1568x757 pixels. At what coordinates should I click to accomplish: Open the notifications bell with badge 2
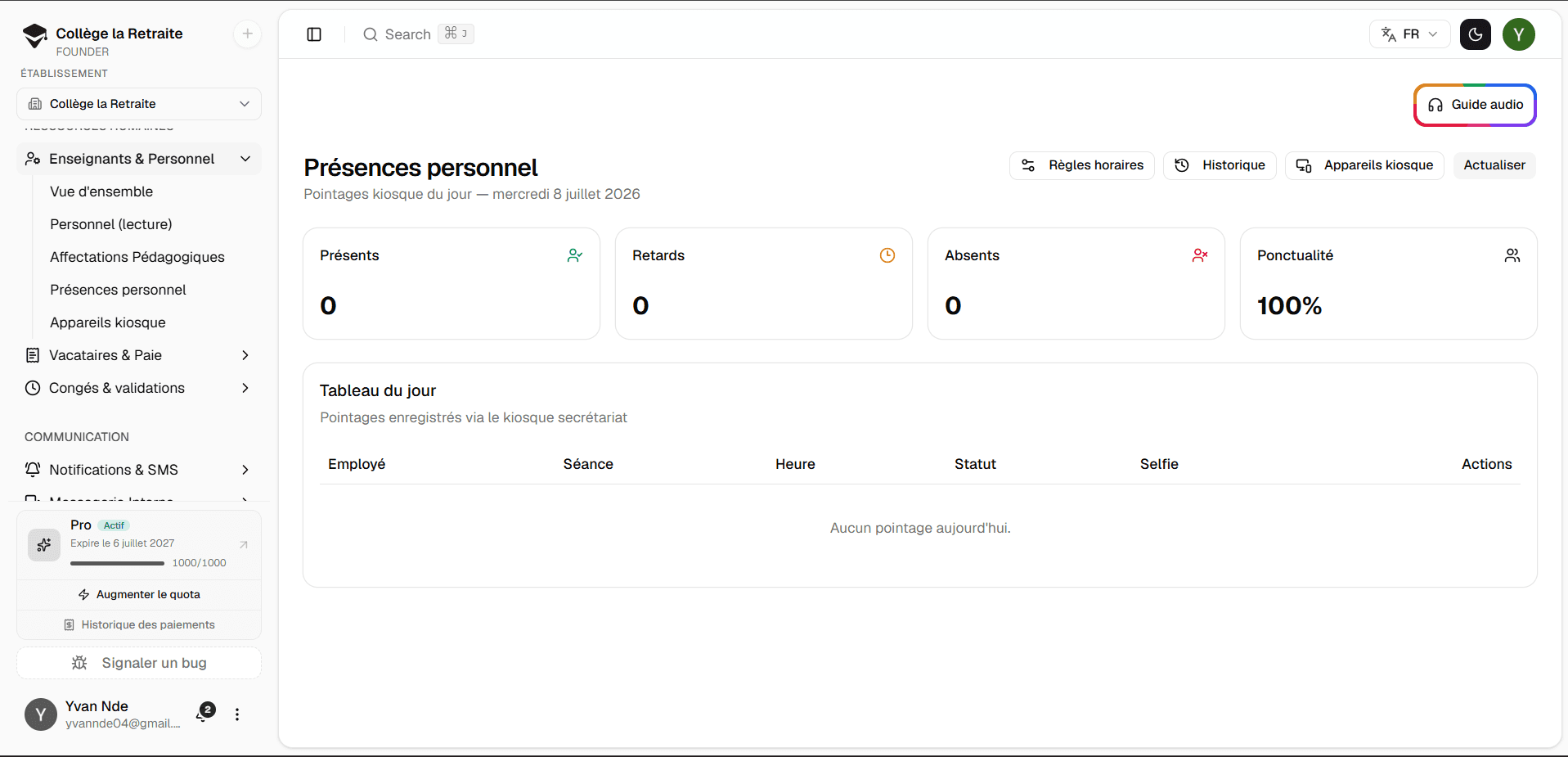(204, 714)
